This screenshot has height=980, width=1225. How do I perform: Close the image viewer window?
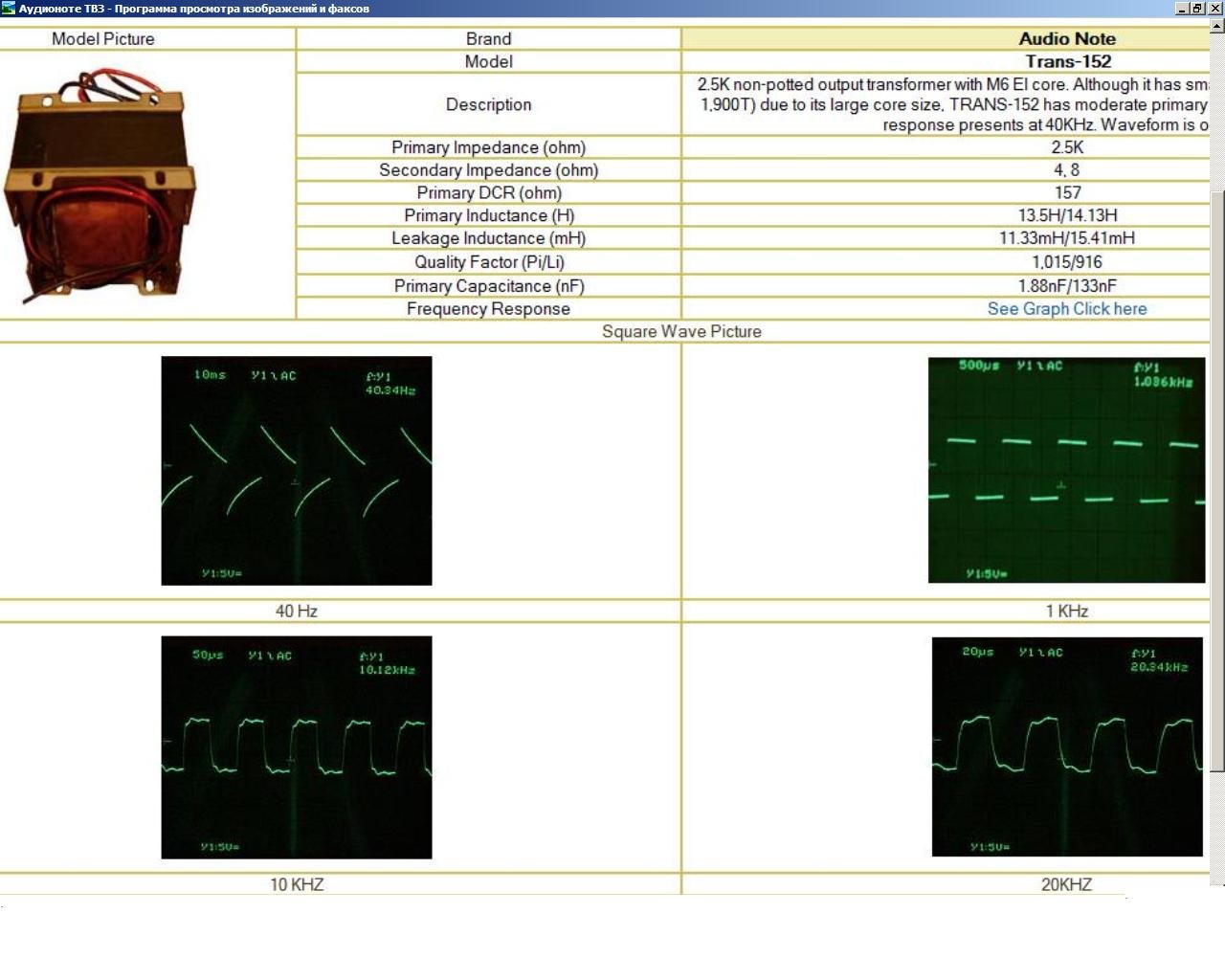(x=1215, y=9)
